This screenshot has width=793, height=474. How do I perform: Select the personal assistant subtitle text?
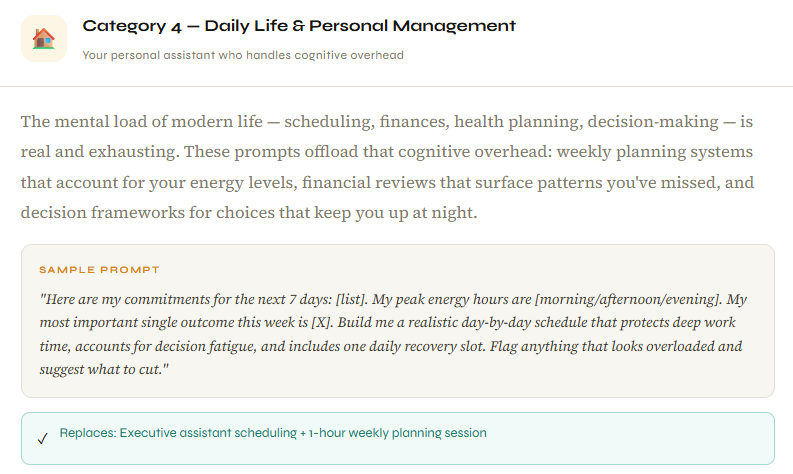pyautogui.click(x=243, y=55)
